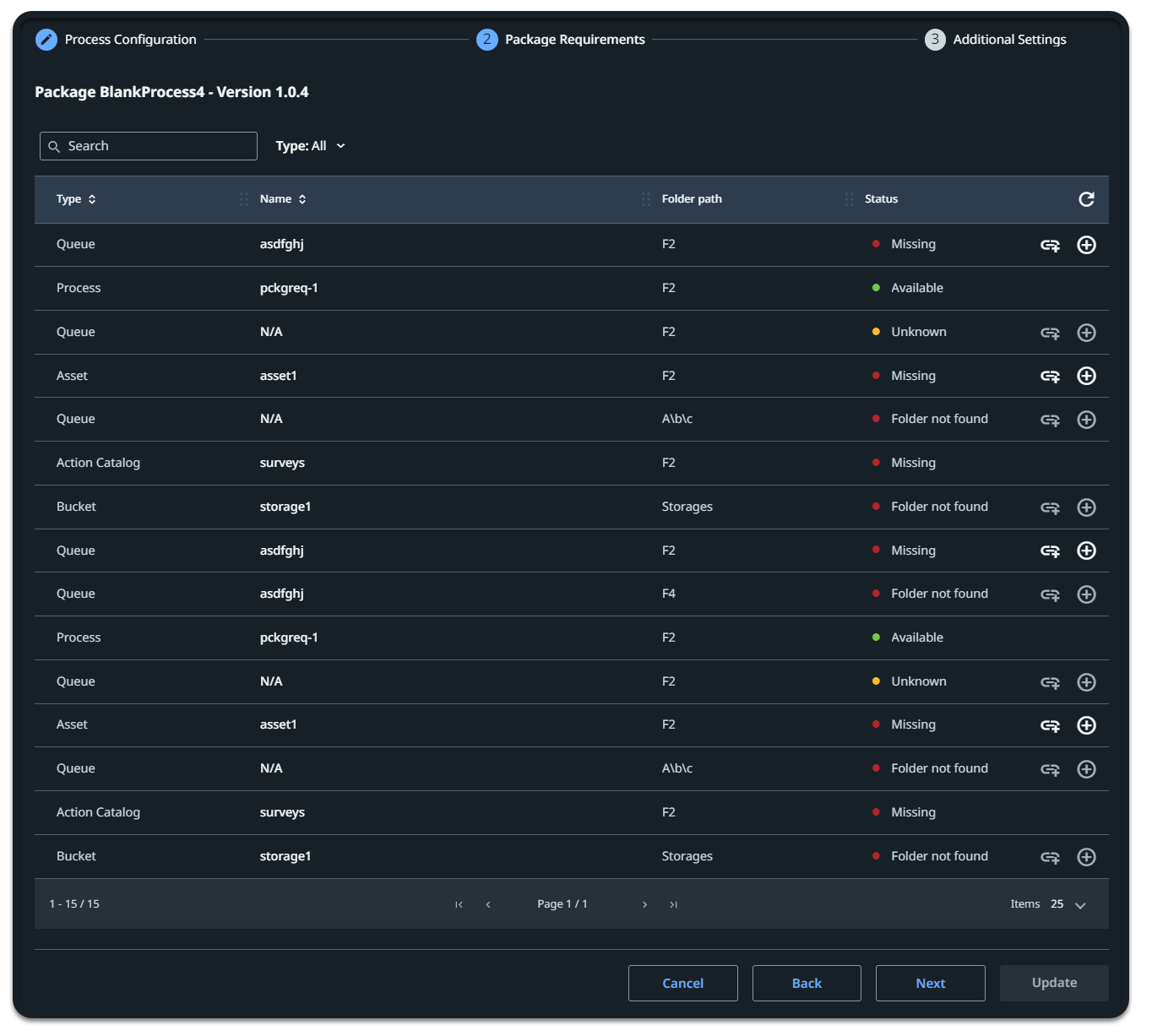Click the Cancel button
Image resolution: width=1152 pixels, height=1036 pixels.
click(x=682, y=983)
